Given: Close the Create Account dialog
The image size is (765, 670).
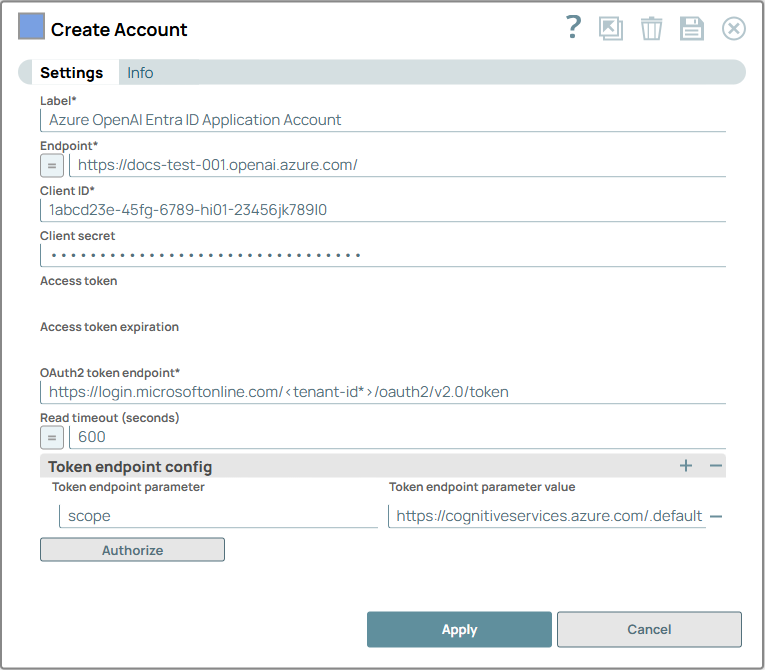Looking at the screenshot, I should tap(734, 28).
